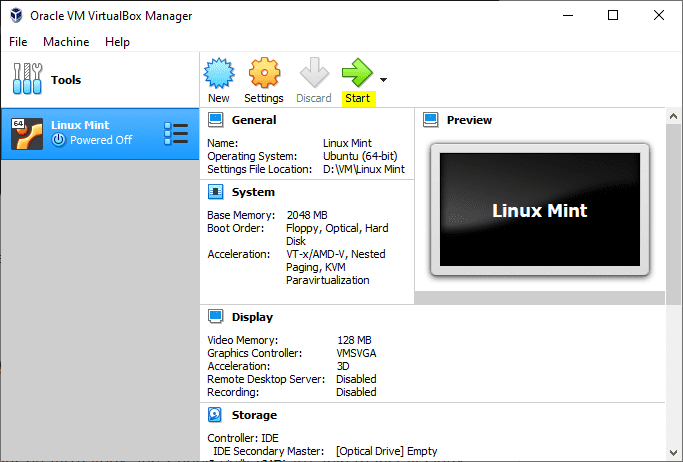This screenshot has width=683, height=462.
Task: Click the scroll down arrow of details pane
Action: tap(673, 453)
